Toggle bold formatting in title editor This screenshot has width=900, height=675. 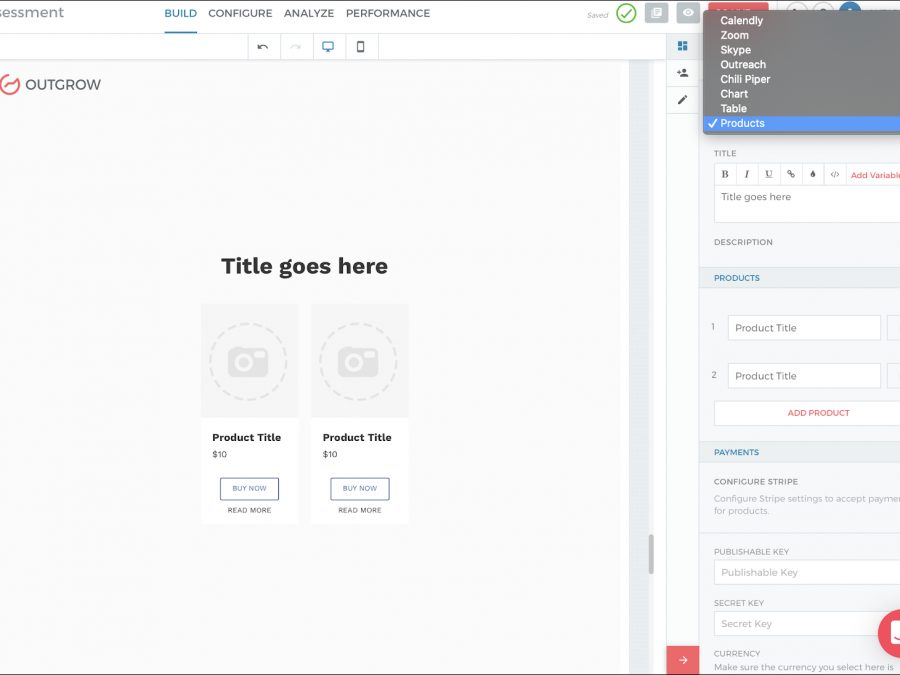point(725,174)
